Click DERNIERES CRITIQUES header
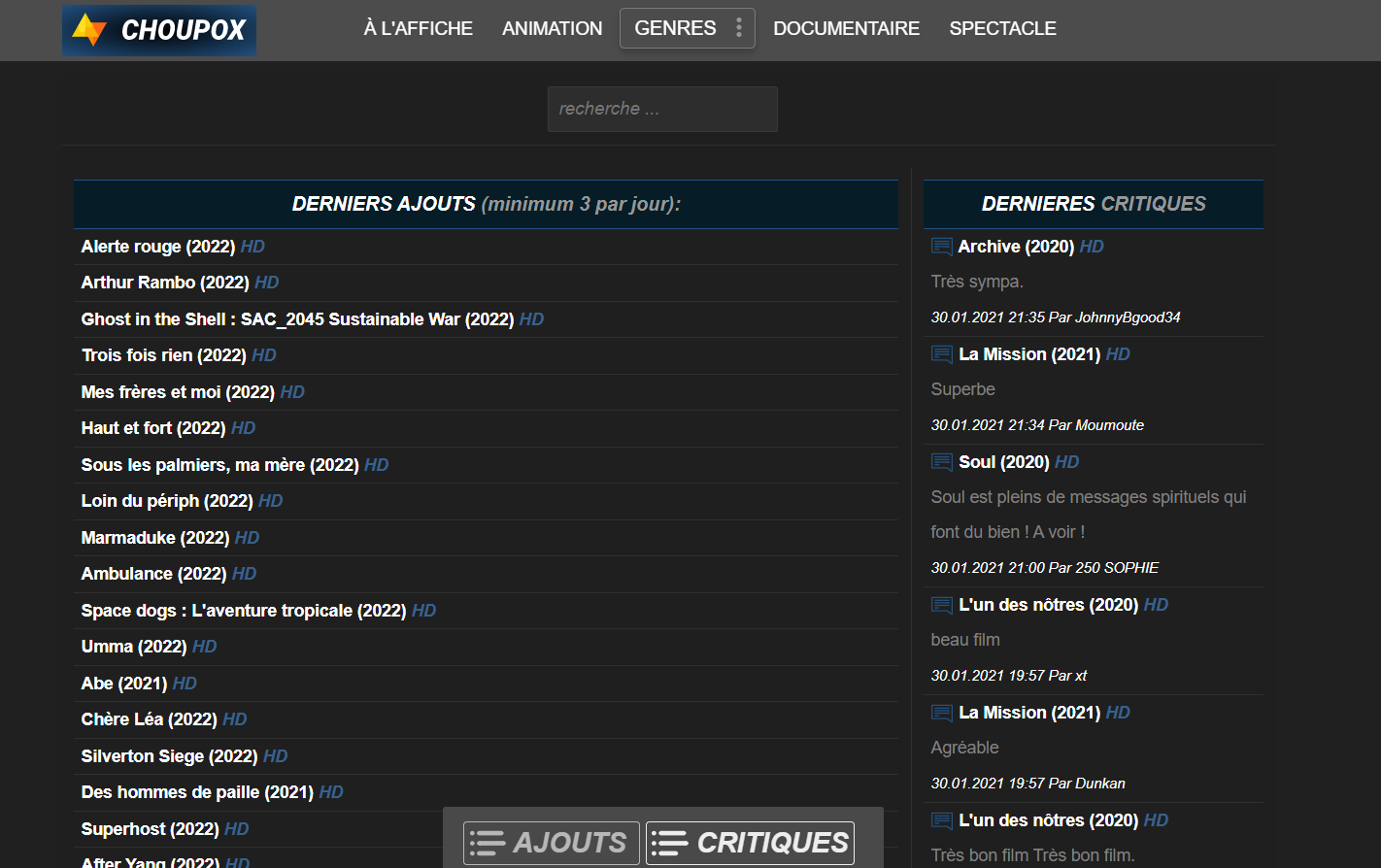The height and width of the screenshot is (868, 1381). tap(1094, 204)
